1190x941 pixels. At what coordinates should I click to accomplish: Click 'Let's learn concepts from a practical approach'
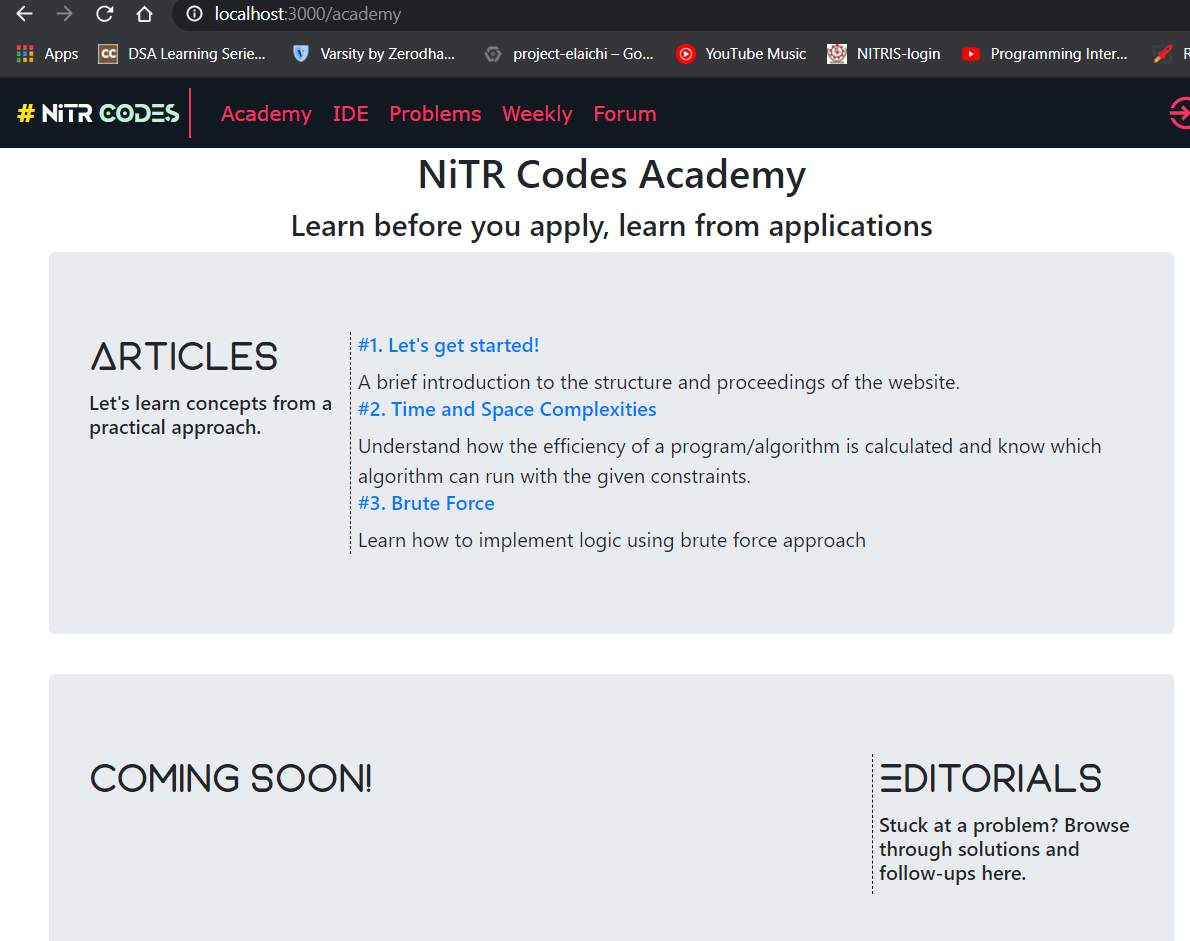210,415
